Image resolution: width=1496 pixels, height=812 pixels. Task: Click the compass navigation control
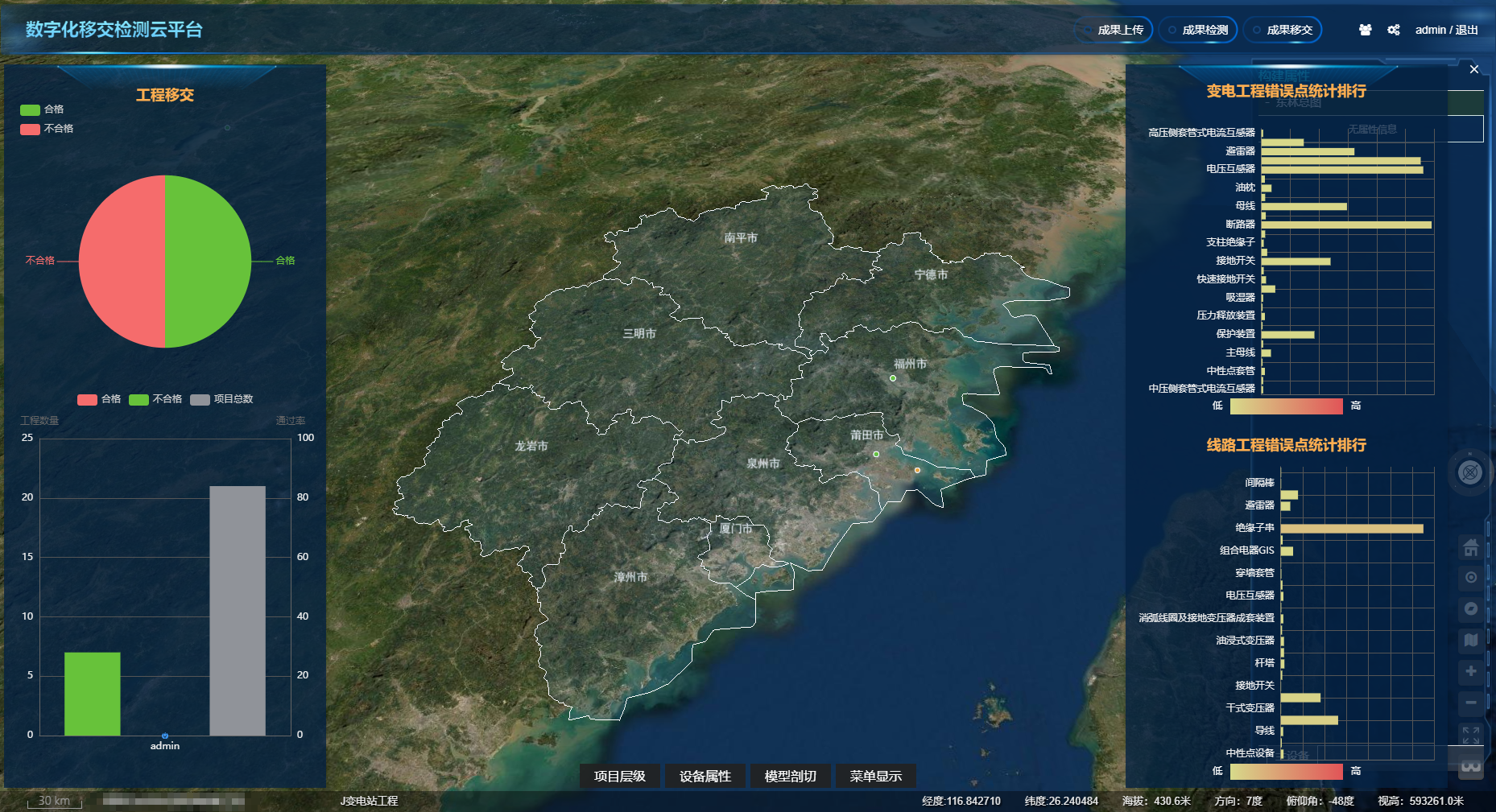point(1469,472)
